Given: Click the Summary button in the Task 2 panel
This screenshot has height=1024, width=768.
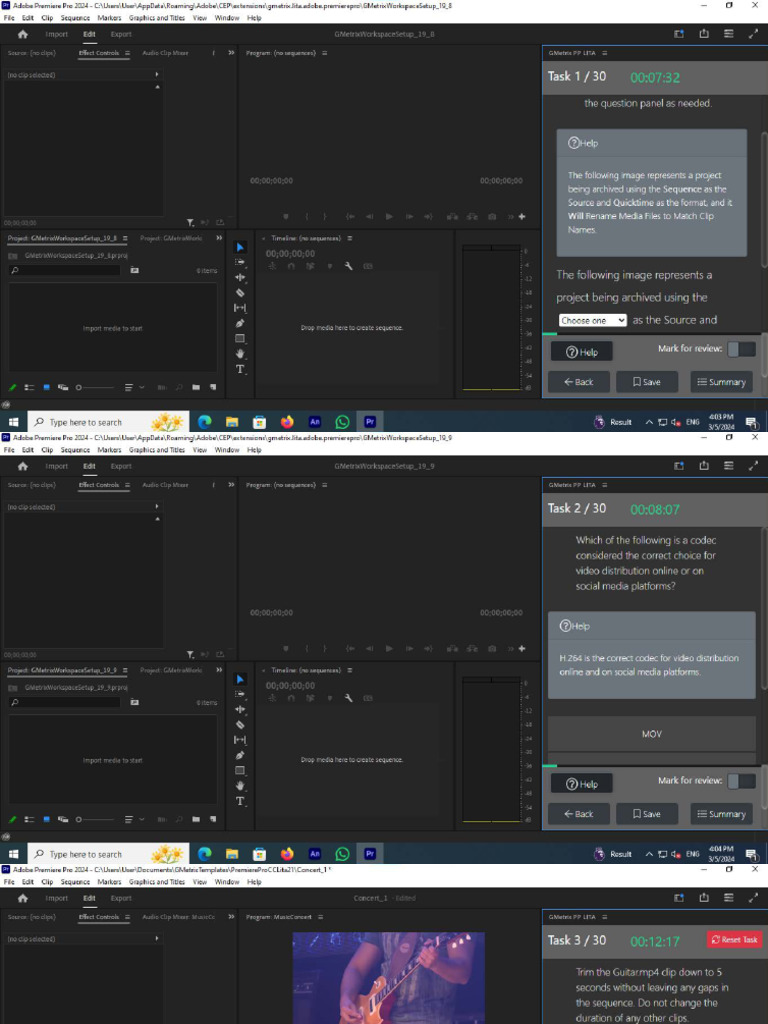Looking at the screenshot, I should [722, 814].
